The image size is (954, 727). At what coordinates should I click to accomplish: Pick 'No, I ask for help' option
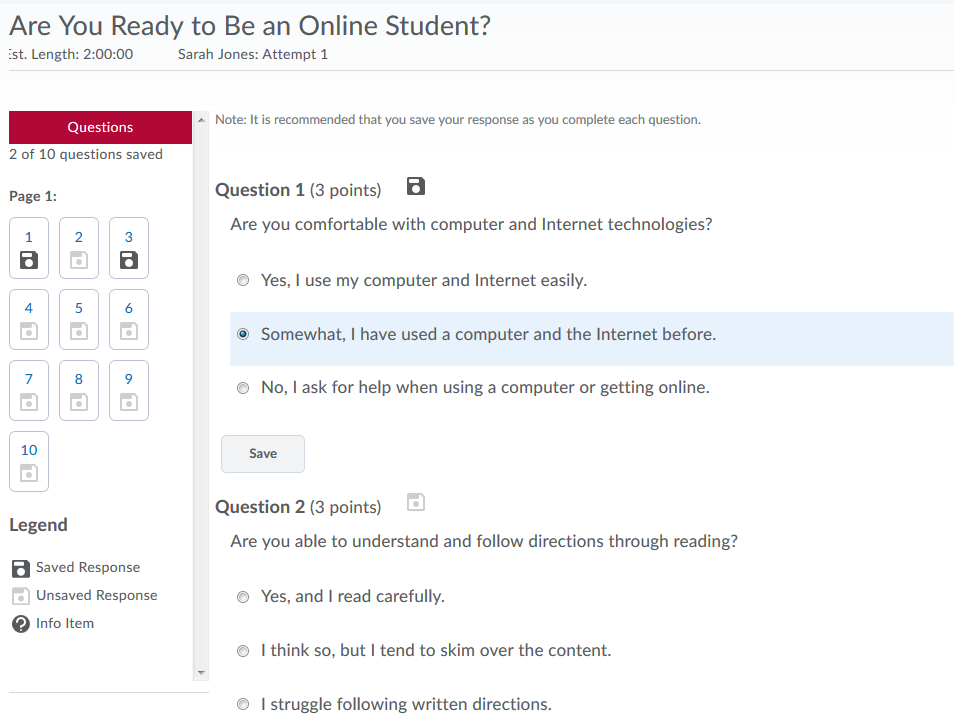coord(243,388)
